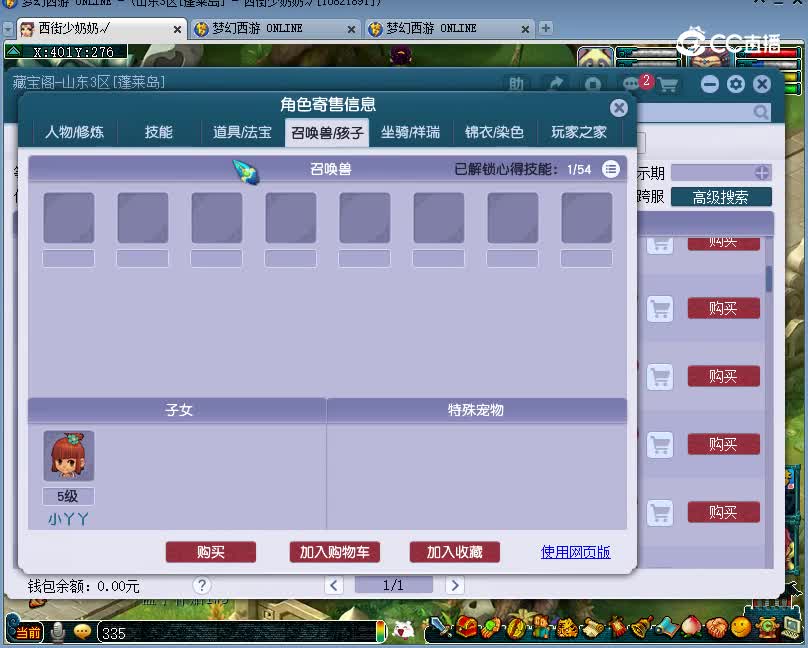Image resolution: width=808 pixels, height=648 pixels.
Task: Click the sword attack icon in bottom toolbar
Action: 441,626
